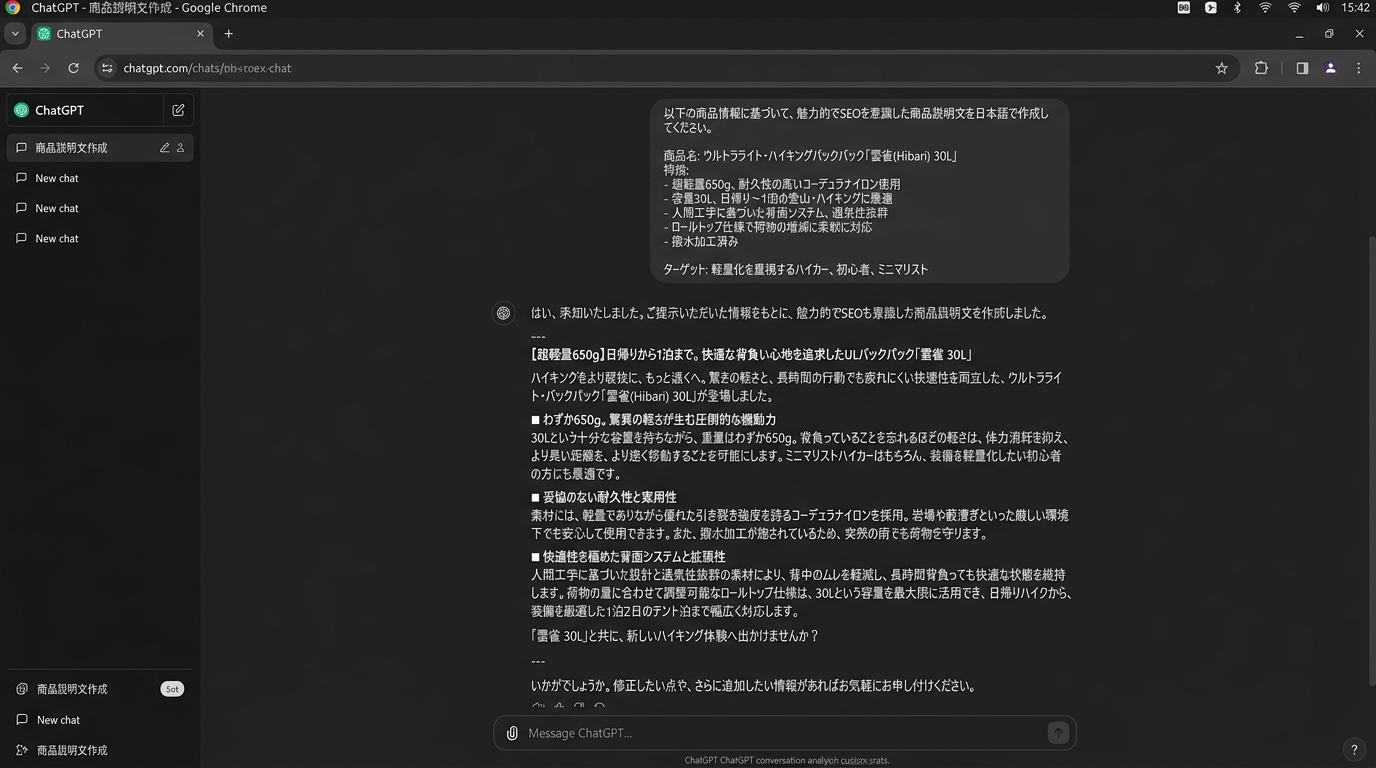
Task: Click the rename pencil icon on 商品説明文作成
Action: [164, 148]
